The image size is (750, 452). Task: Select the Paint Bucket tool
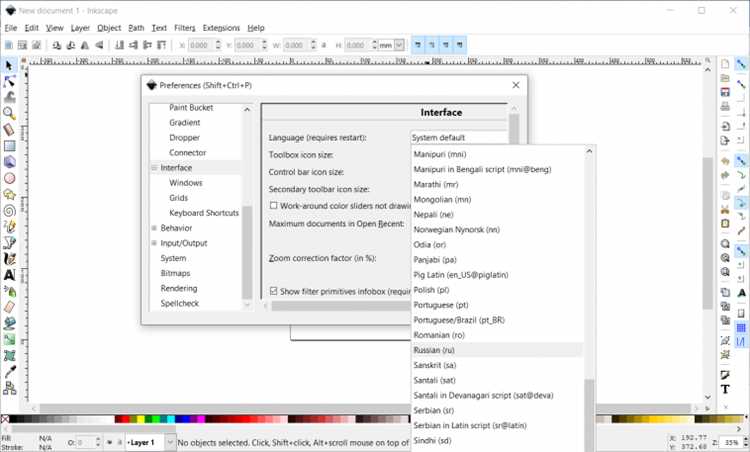[9, 323]
